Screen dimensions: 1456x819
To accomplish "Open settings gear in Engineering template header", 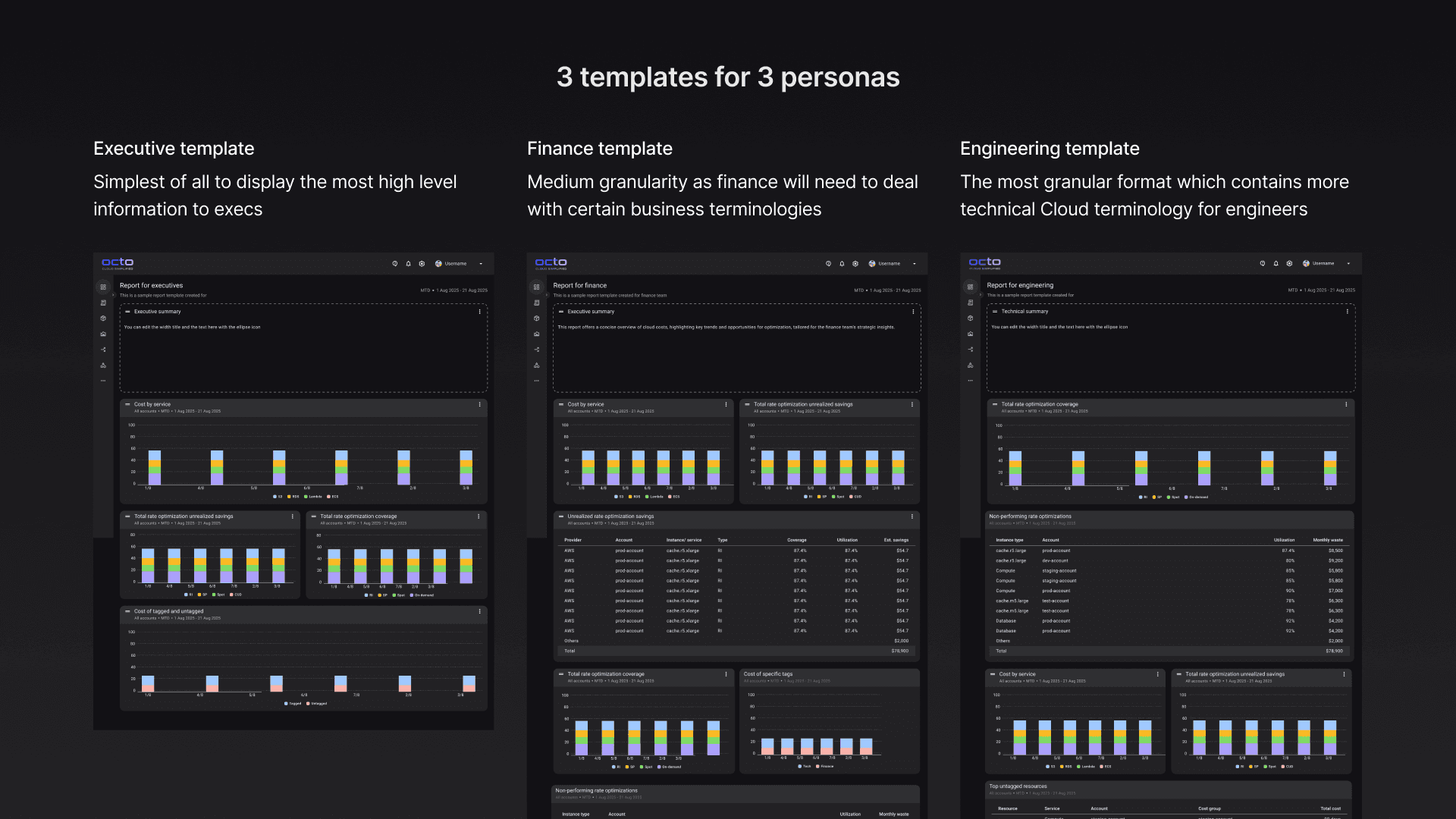I will [1289, 264].
